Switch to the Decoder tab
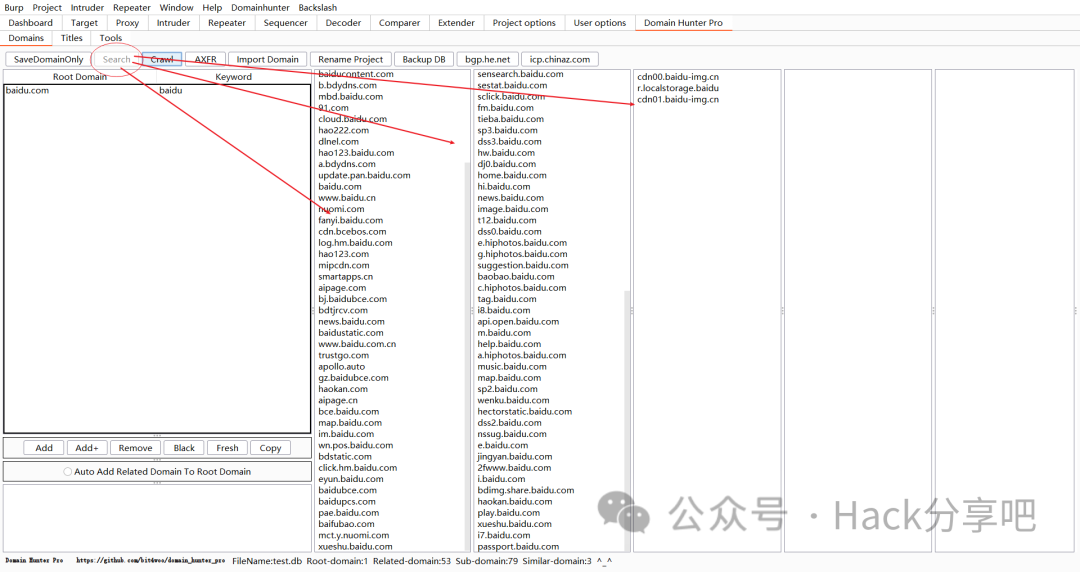This screenshot has height=572, width=1080. [343, 23]
